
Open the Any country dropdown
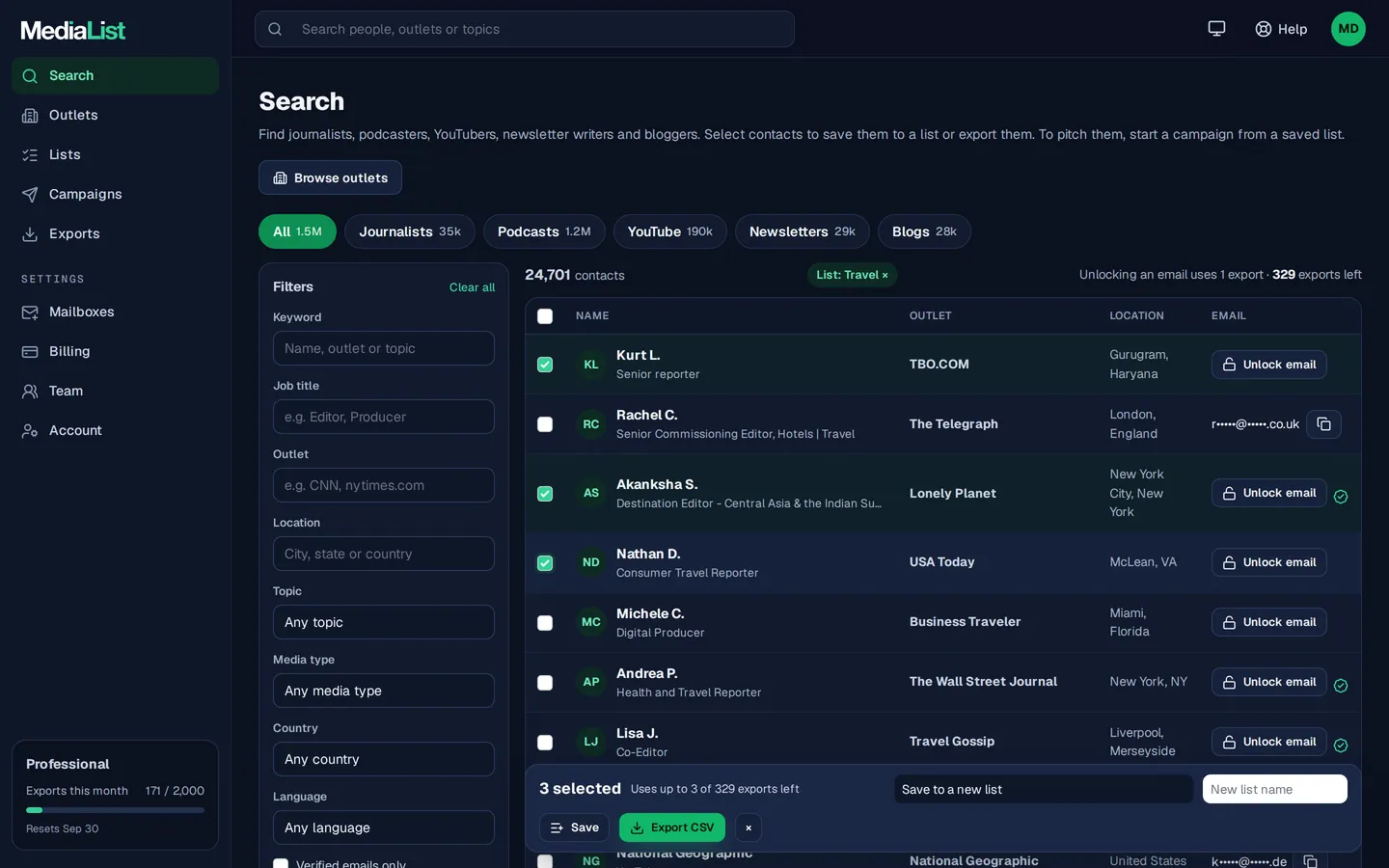pos(384,759)
